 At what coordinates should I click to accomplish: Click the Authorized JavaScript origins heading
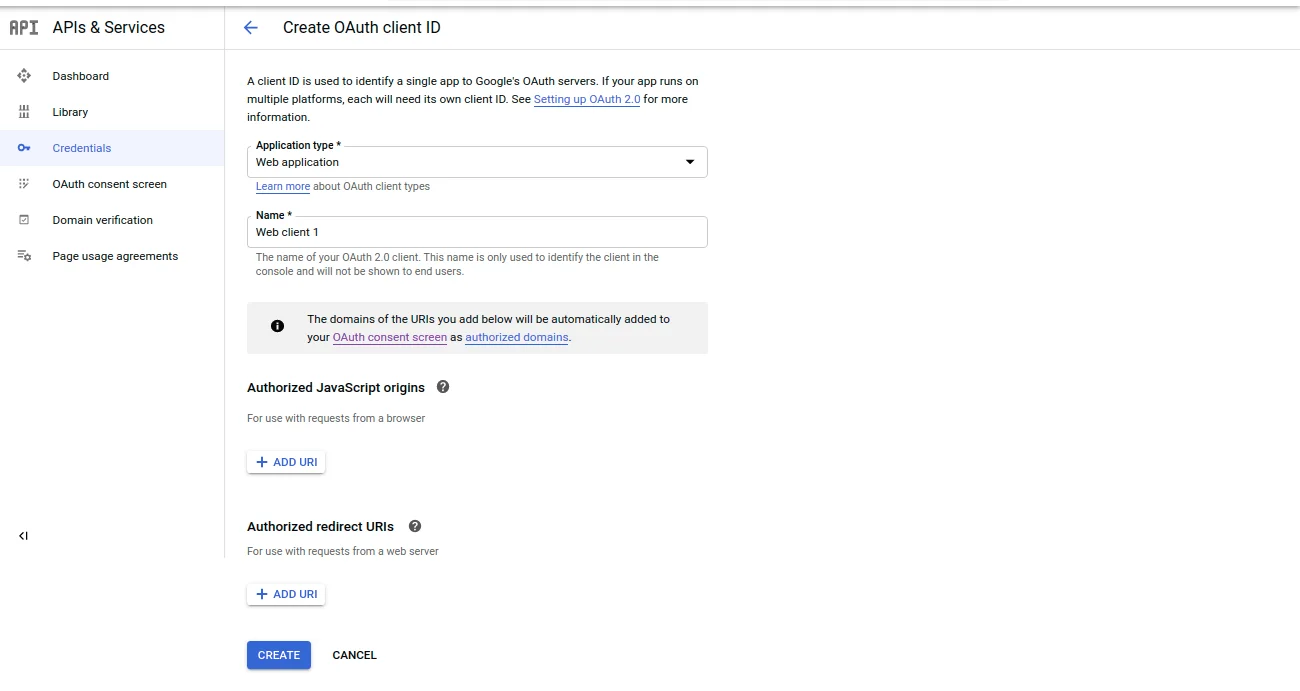(x=336, y=387)
